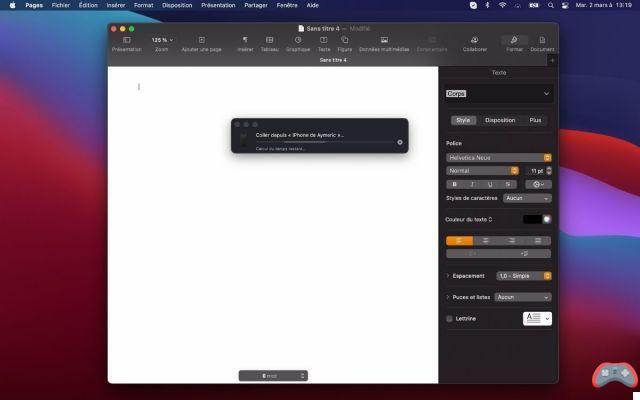Click the document title Sans titre 4
This screenshot has height=400, width=640.
tap(323, 29)
